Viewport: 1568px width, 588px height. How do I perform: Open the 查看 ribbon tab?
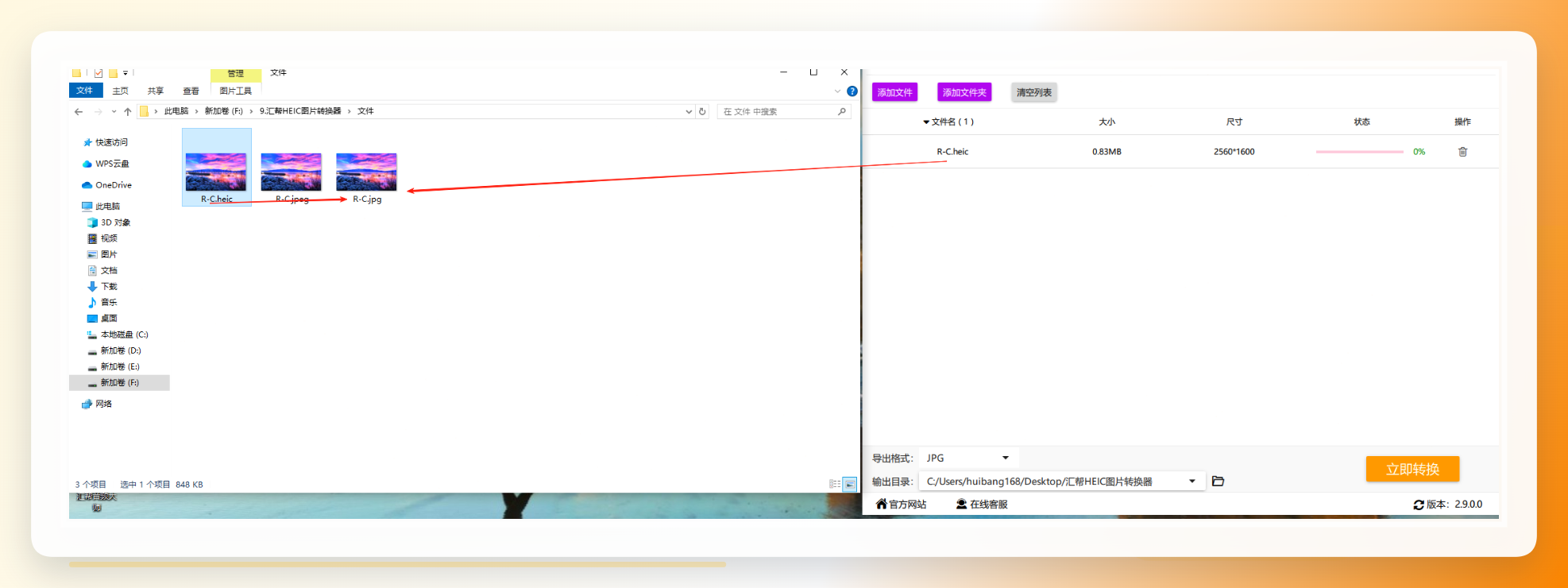coord(191,91)
